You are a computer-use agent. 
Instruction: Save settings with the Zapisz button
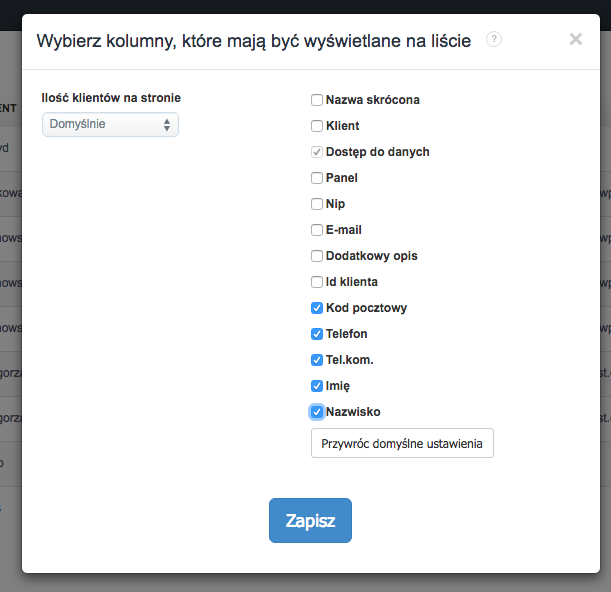[x=310, y=520]
